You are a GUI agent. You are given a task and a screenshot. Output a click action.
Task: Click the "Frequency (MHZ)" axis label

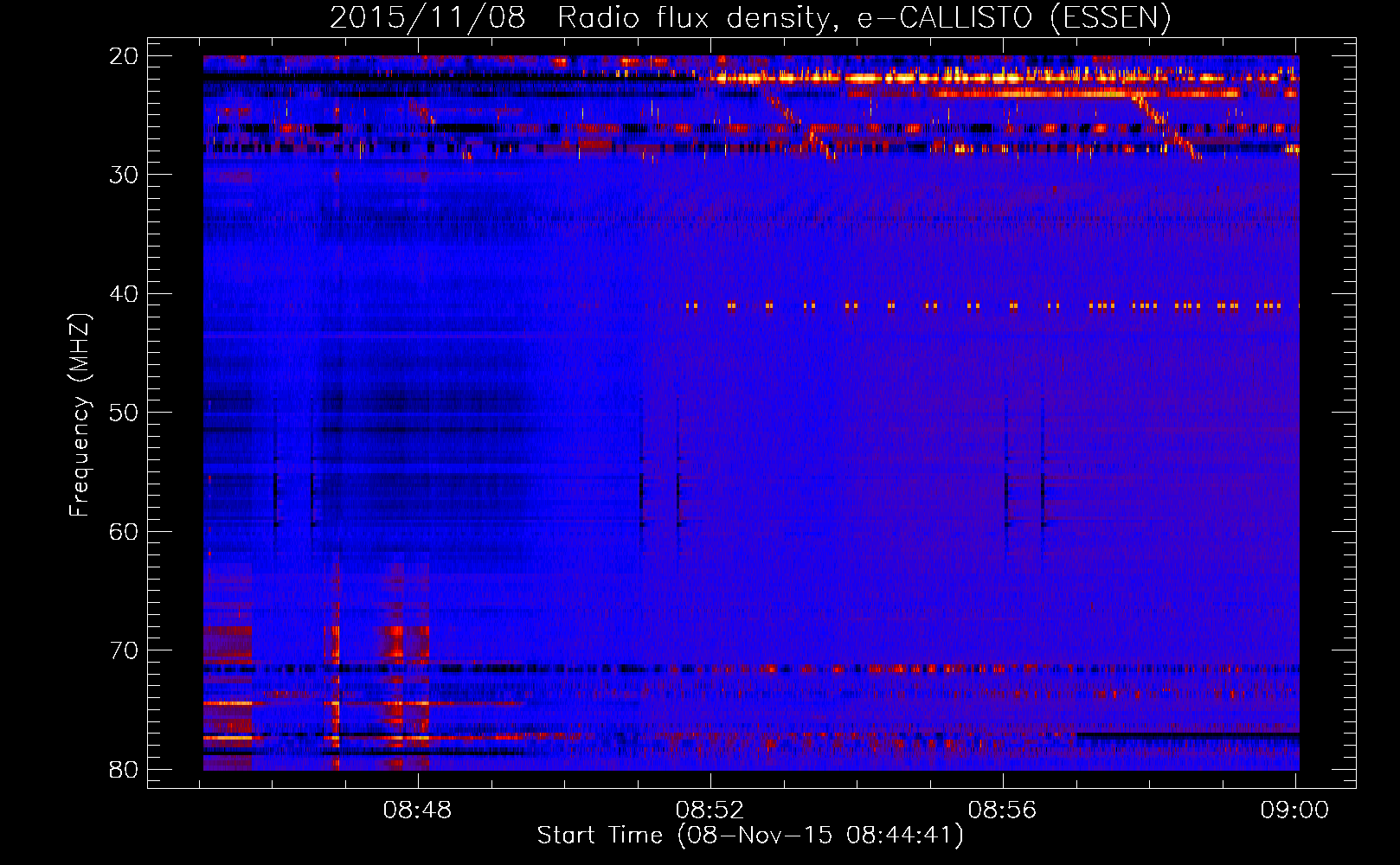click(x=80, y=415)
